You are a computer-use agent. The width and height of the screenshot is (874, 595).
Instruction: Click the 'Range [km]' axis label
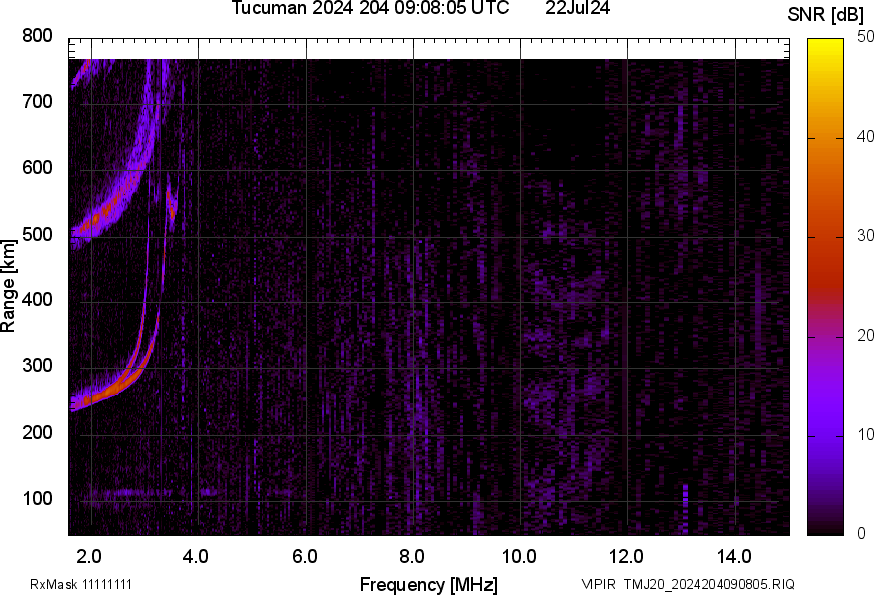click(x=8, y=286)
